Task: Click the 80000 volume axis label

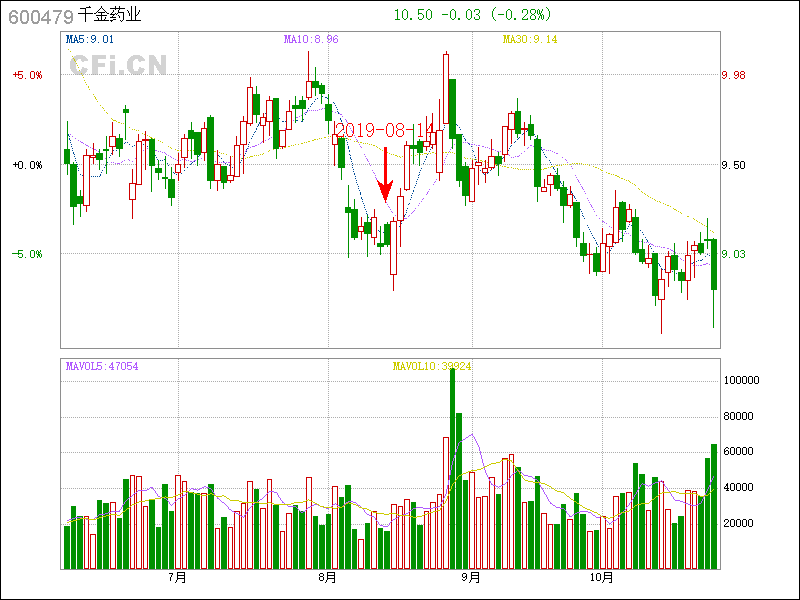Action: [738, 416]
